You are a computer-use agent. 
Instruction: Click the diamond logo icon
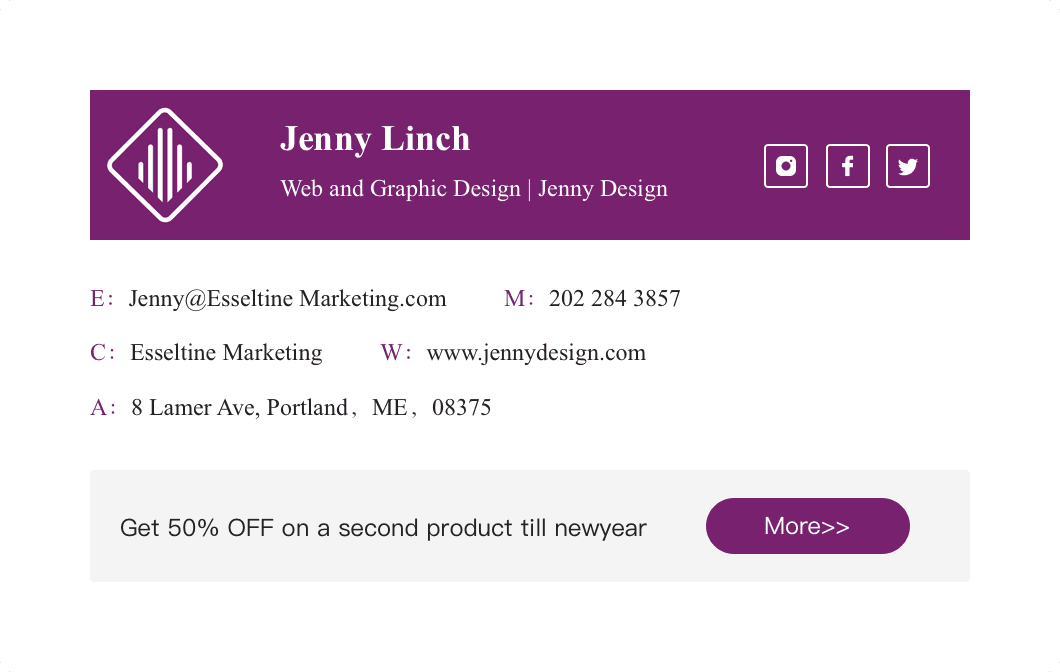coord(165,165)
